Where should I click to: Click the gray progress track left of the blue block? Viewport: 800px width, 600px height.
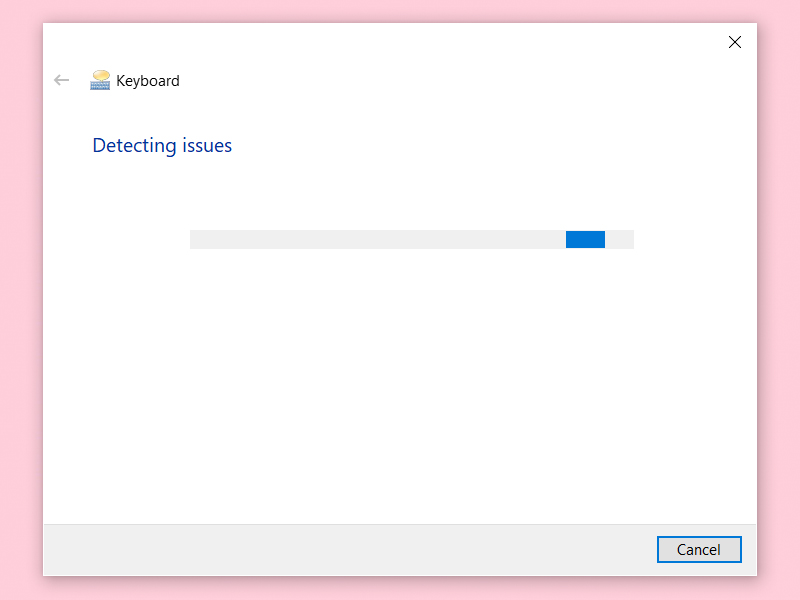point(370,239)
